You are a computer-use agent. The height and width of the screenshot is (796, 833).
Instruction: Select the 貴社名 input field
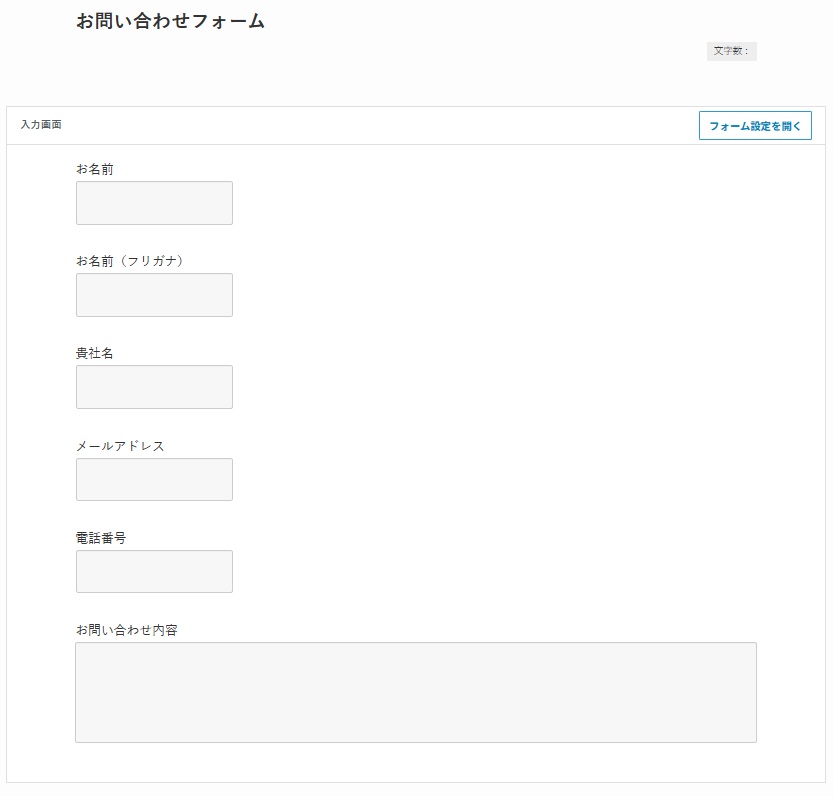[x=154, y=387]
